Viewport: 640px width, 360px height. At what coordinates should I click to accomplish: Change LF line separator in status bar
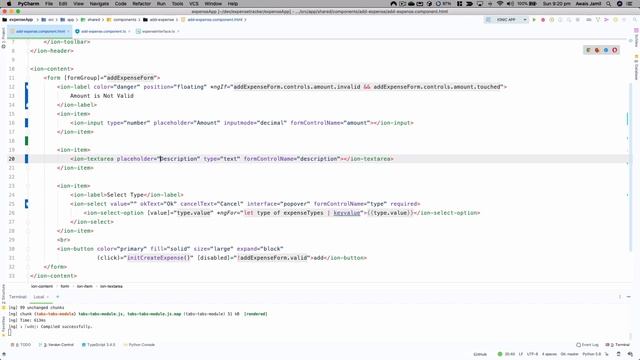point(521,354)
